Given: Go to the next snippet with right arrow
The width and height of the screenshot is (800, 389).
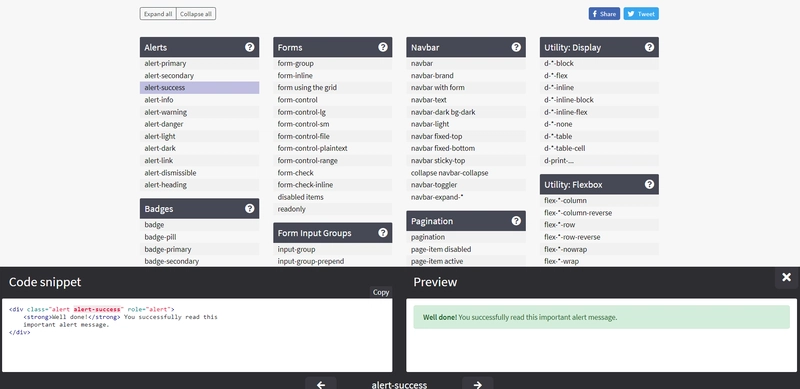Looking at the screenshot, I should (478, 384).
